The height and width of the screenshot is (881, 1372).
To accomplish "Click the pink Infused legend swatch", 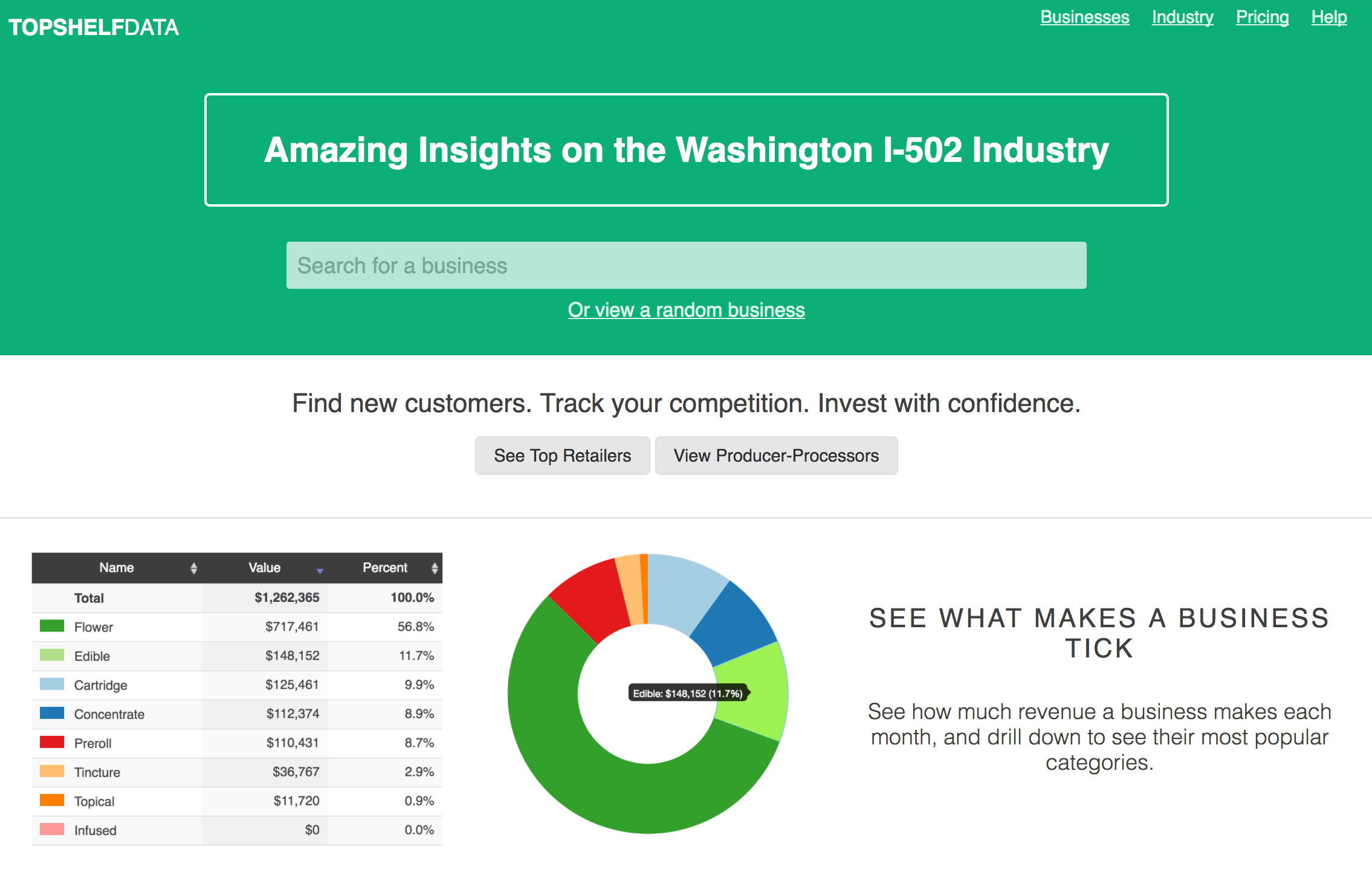I will coord(52,829).
